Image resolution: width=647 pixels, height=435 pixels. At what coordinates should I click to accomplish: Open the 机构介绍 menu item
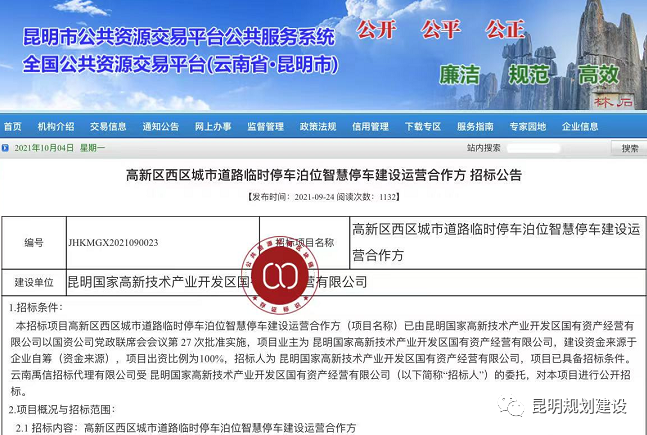(x=56, y=127)
